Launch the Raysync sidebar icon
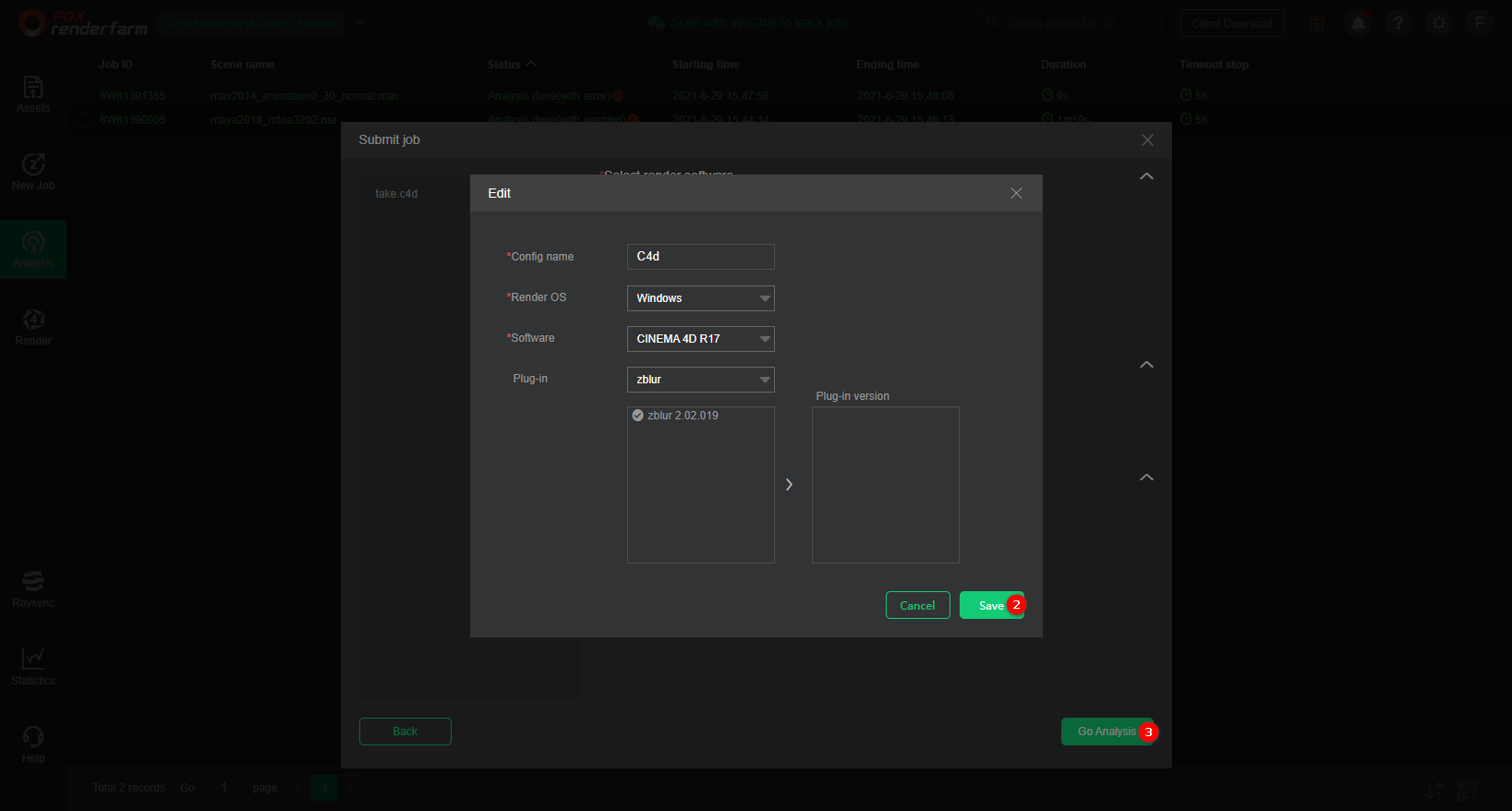 (x=33, y=581)
